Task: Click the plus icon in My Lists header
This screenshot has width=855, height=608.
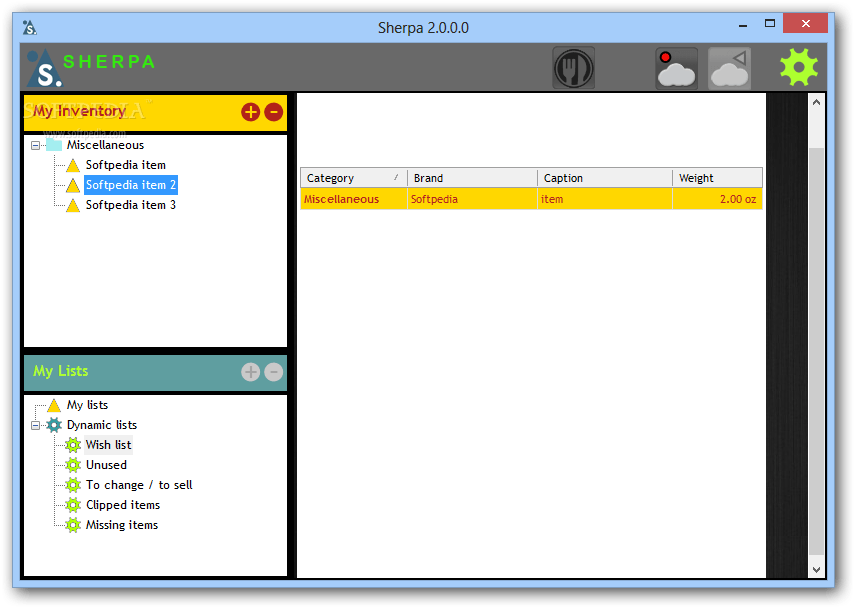Action: [250, 372]
